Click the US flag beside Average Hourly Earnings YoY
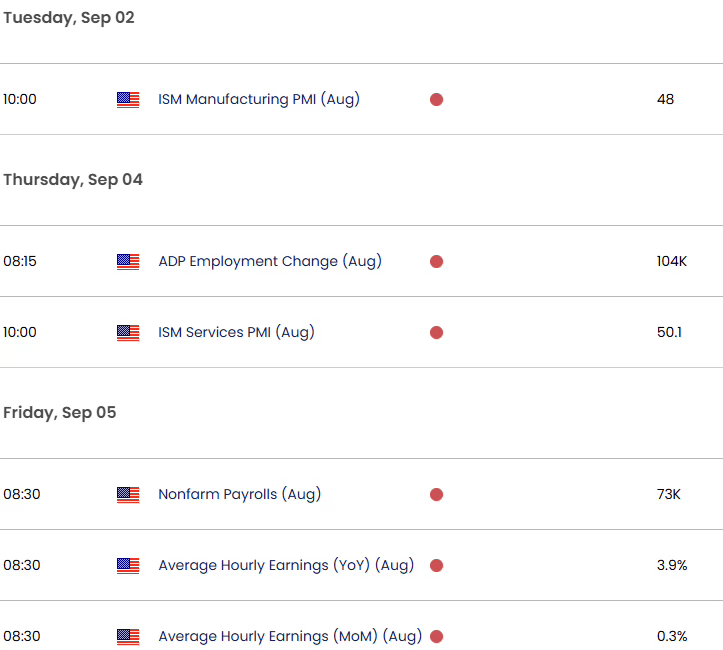The image size is (723, 650). [128, 566]
